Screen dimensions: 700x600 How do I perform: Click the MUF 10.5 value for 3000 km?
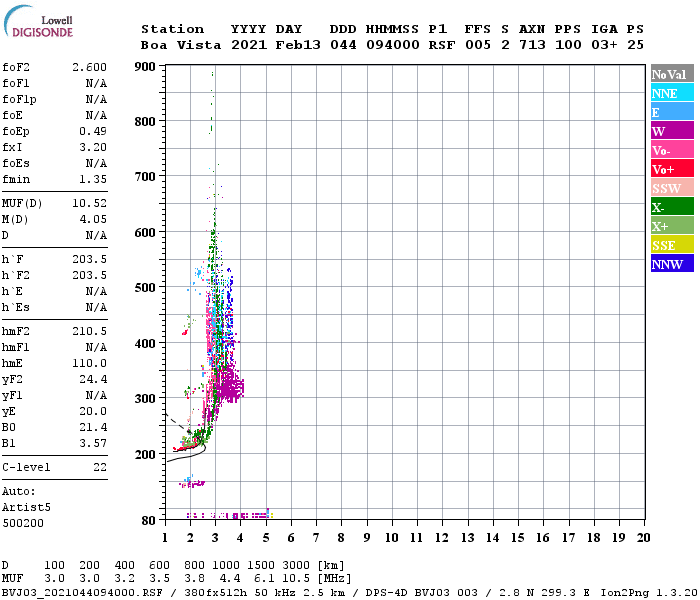click(296, 579)
